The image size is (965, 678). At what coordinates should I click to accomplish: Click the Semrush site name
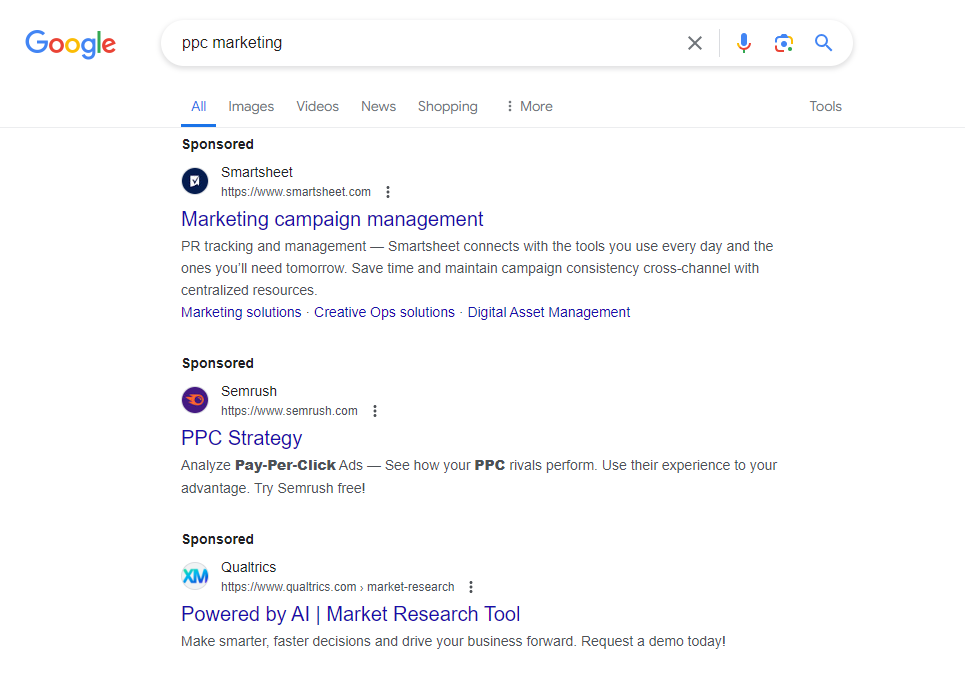pyautogui.click(x=249, y=391)
